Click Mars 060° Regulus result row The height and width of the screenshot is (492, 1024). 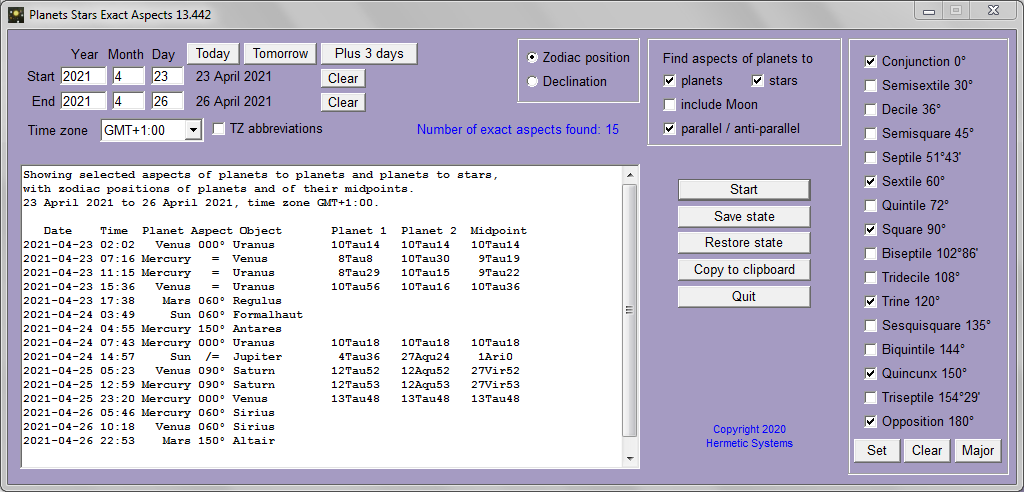click(153, 301)
